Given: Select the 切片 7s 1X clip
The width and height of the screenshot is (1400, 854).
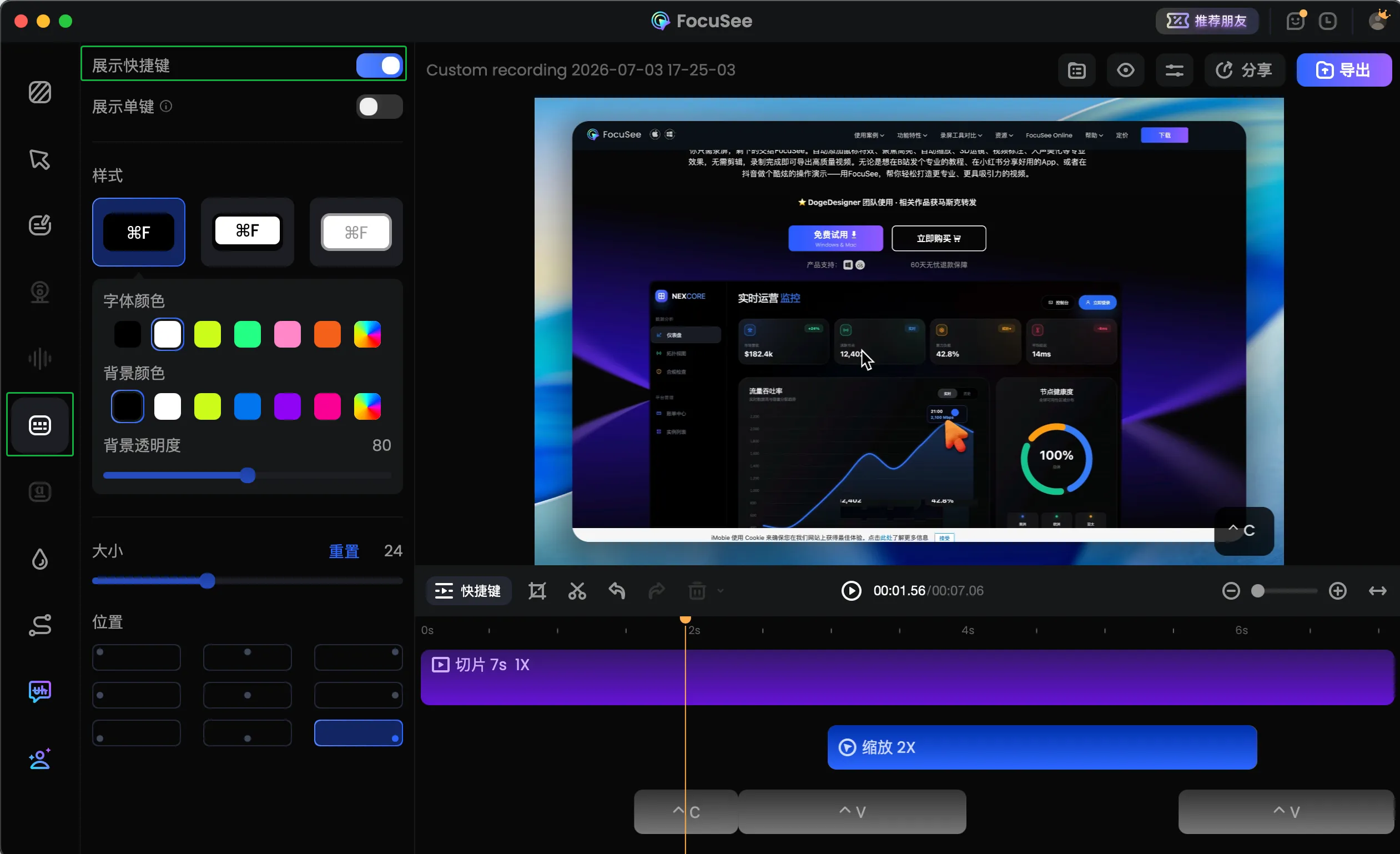Looking at the screenshot, I should pyautogui.click(x=908, y=678).
